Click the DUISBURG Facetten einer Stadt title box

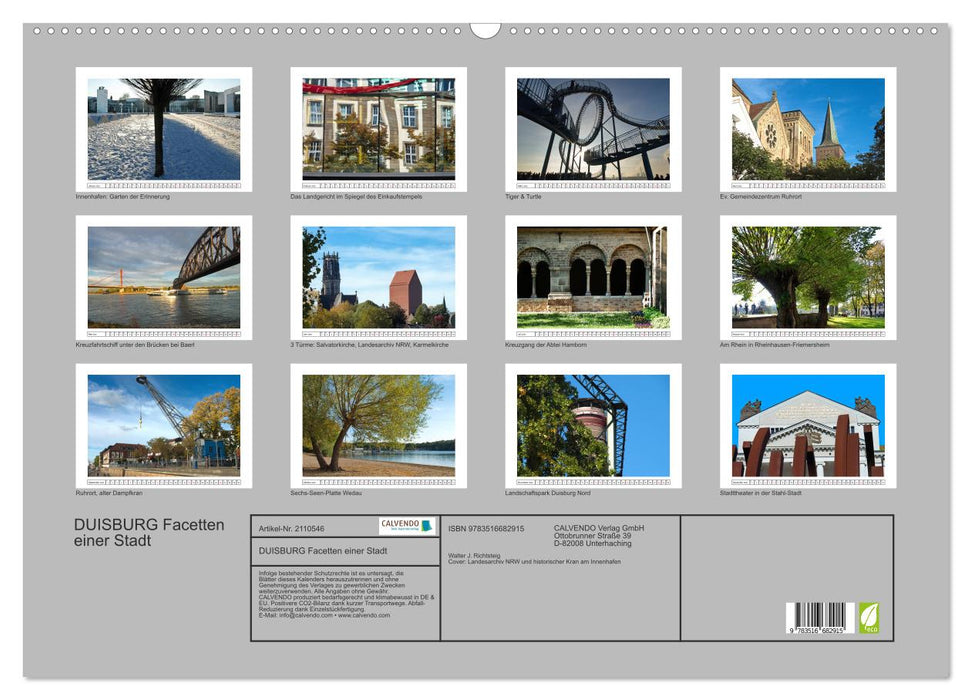[321, 551]
